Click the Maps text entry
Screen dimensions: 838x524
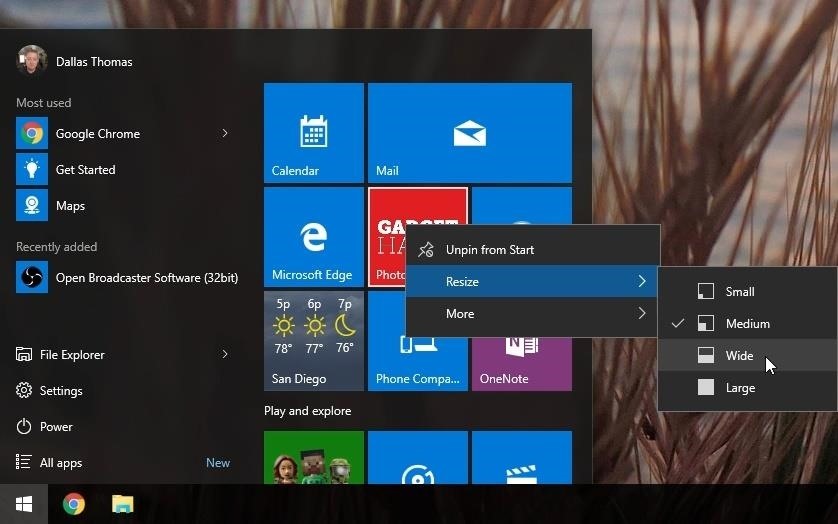71,206
